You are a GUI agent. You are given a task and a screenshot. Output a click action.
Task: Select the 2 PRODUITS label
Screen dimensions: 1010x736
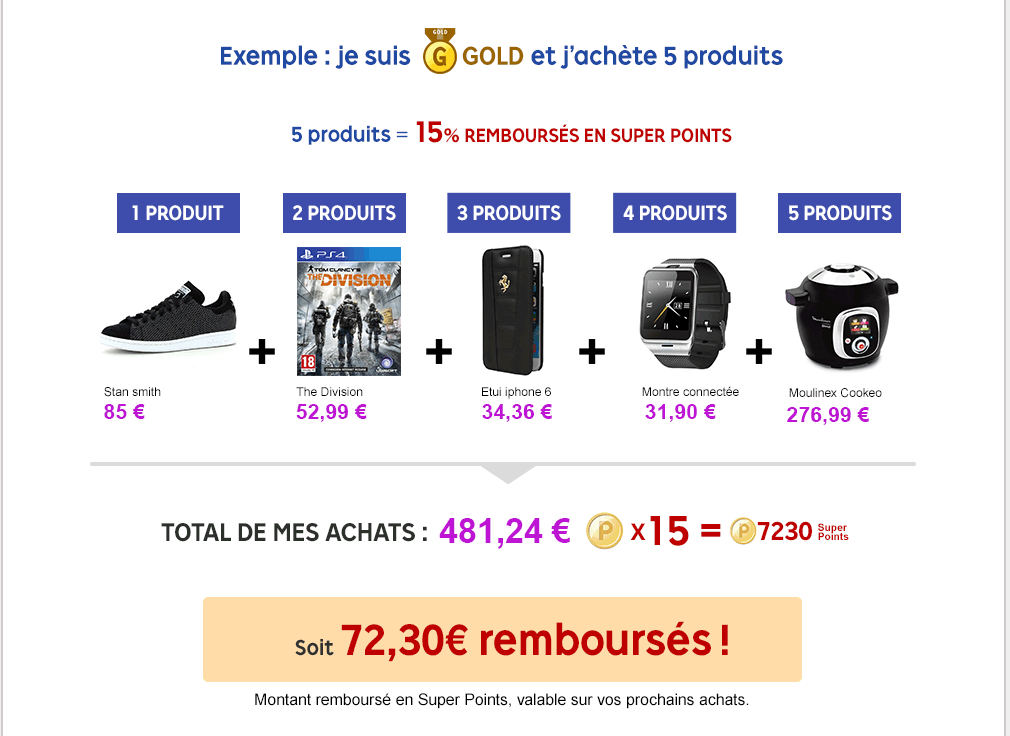coord(345,213)
